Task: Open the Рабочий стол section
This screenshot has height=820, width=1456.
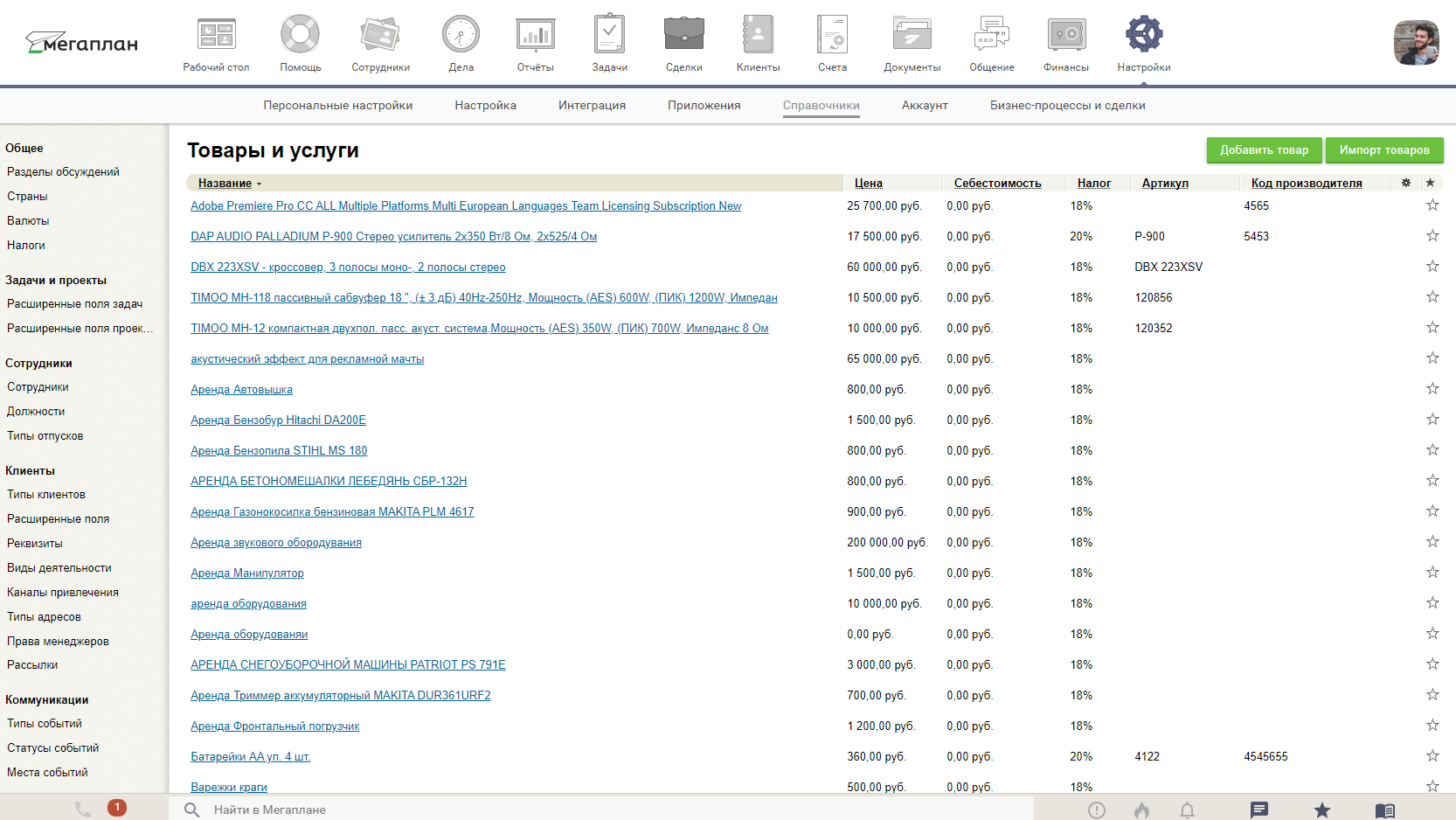Action: click(x=216, y=44)
